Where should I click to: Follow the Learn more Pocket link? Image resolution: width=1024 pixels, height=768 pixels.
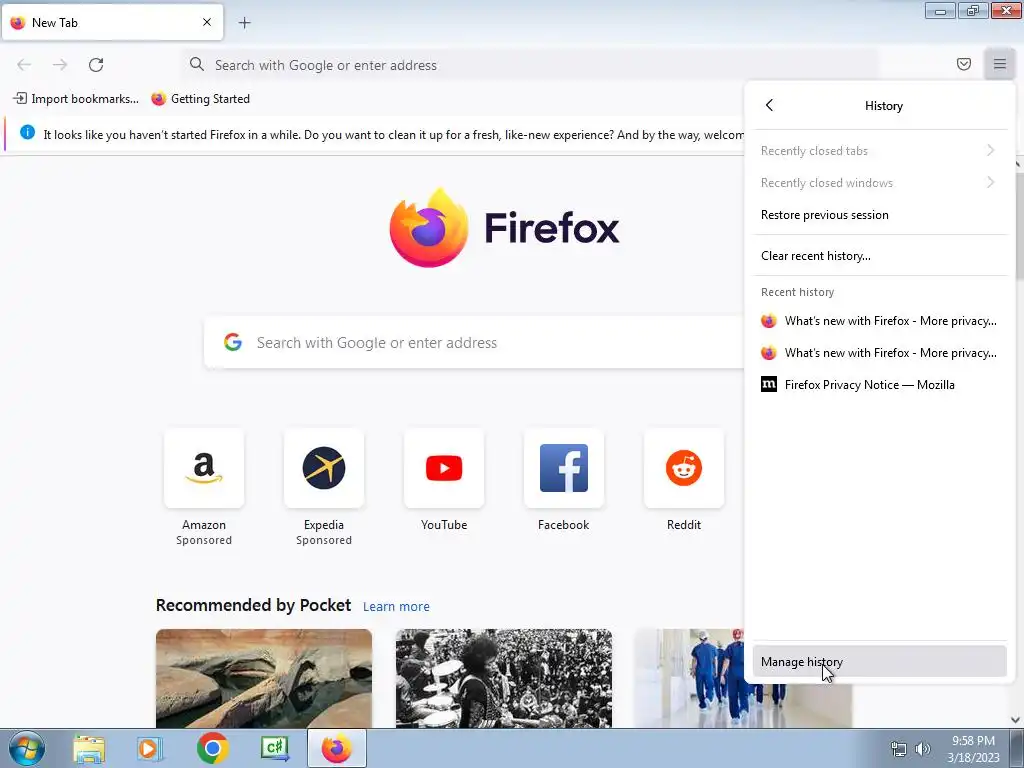pos(396,607)
